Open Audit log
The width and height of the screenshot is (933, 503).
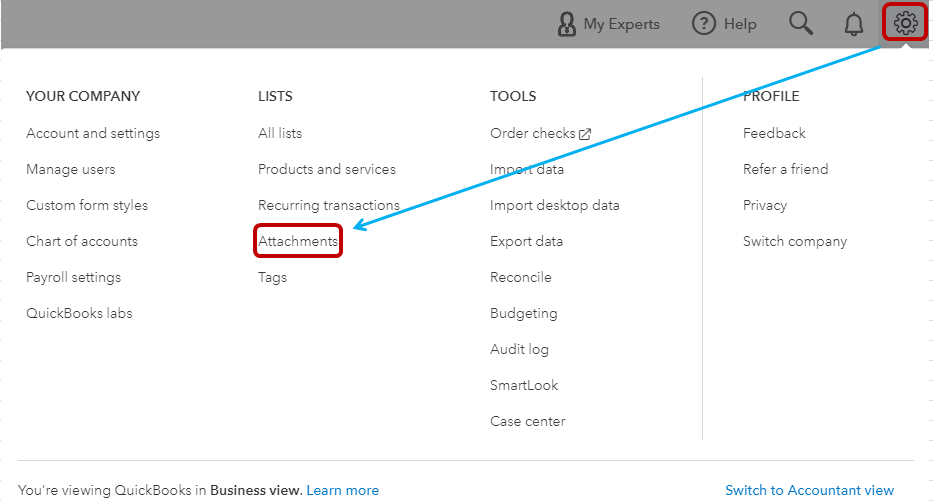tap(519, 349)
